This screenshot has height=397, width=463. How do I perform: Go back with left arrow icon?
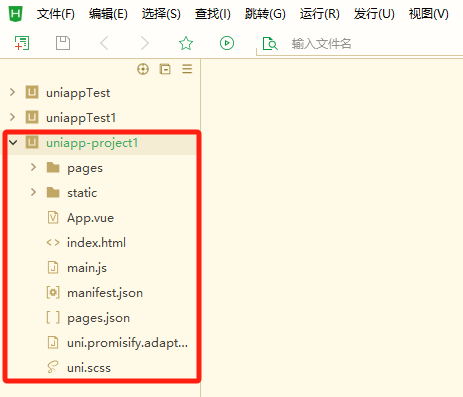coord(104,43)
